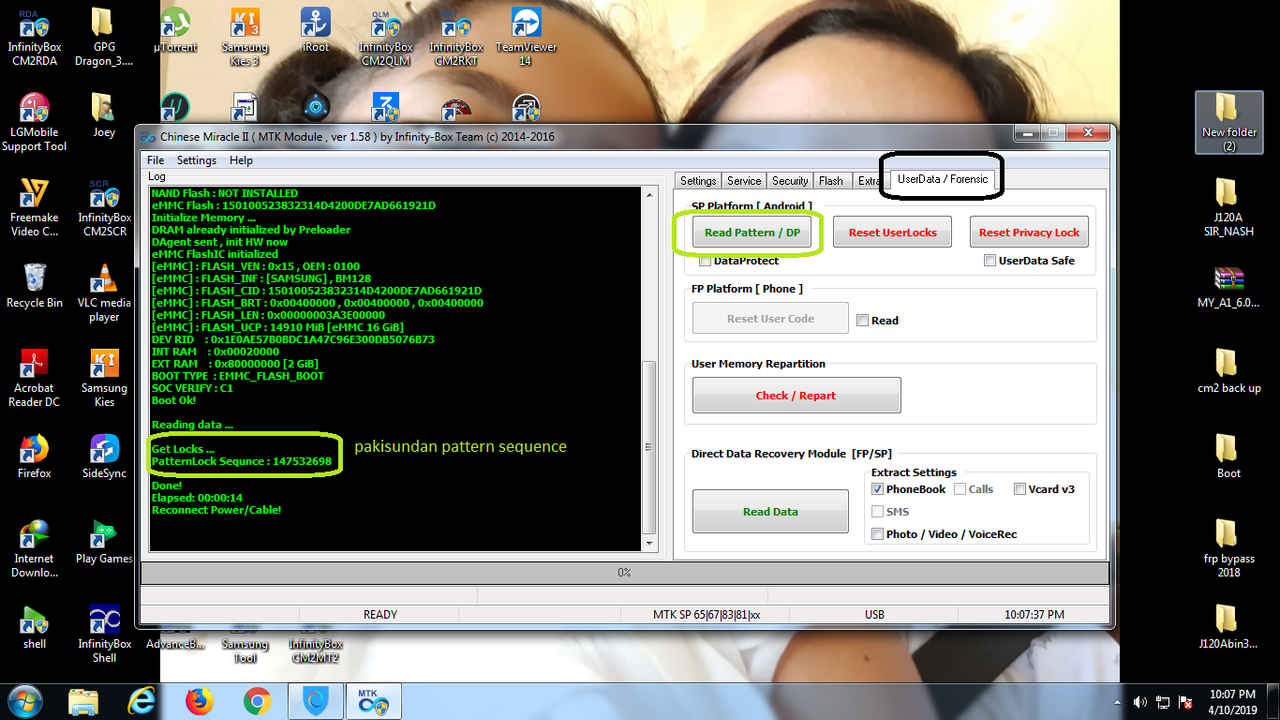Select the SideSync desktop icon
This screenshot has height=720, width=1280.
pyautogui.click(x=104, y=455)
